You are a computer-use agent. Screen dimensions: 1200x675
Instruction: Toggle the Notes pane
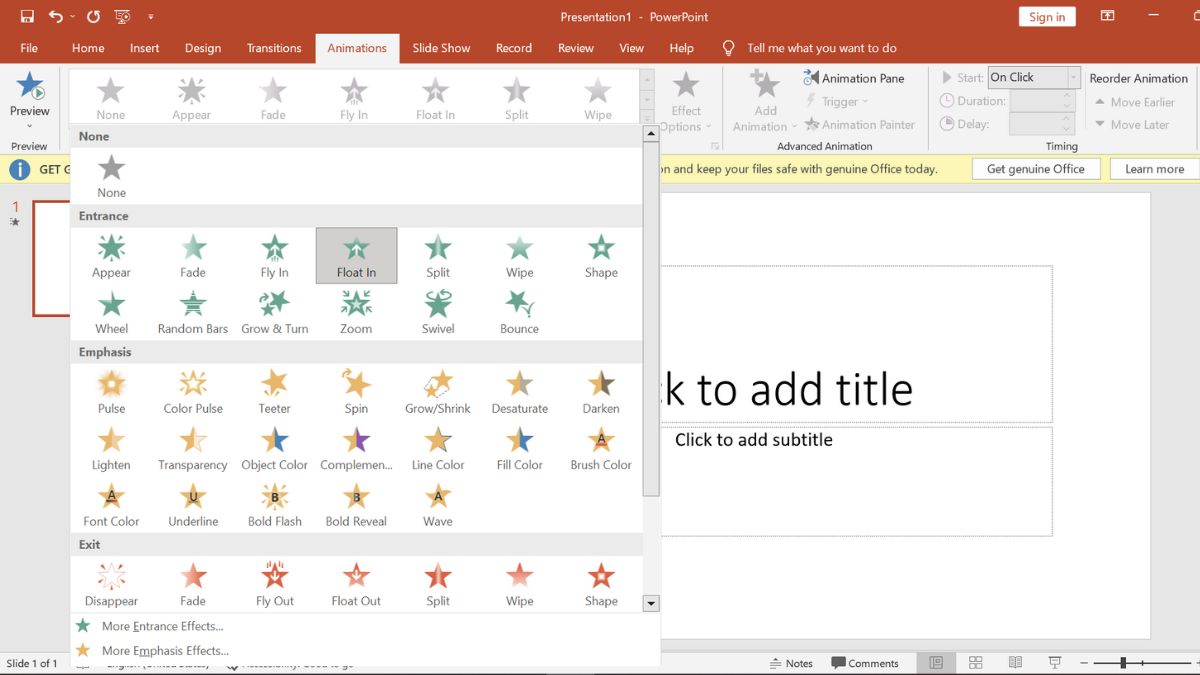click(791, 663)
